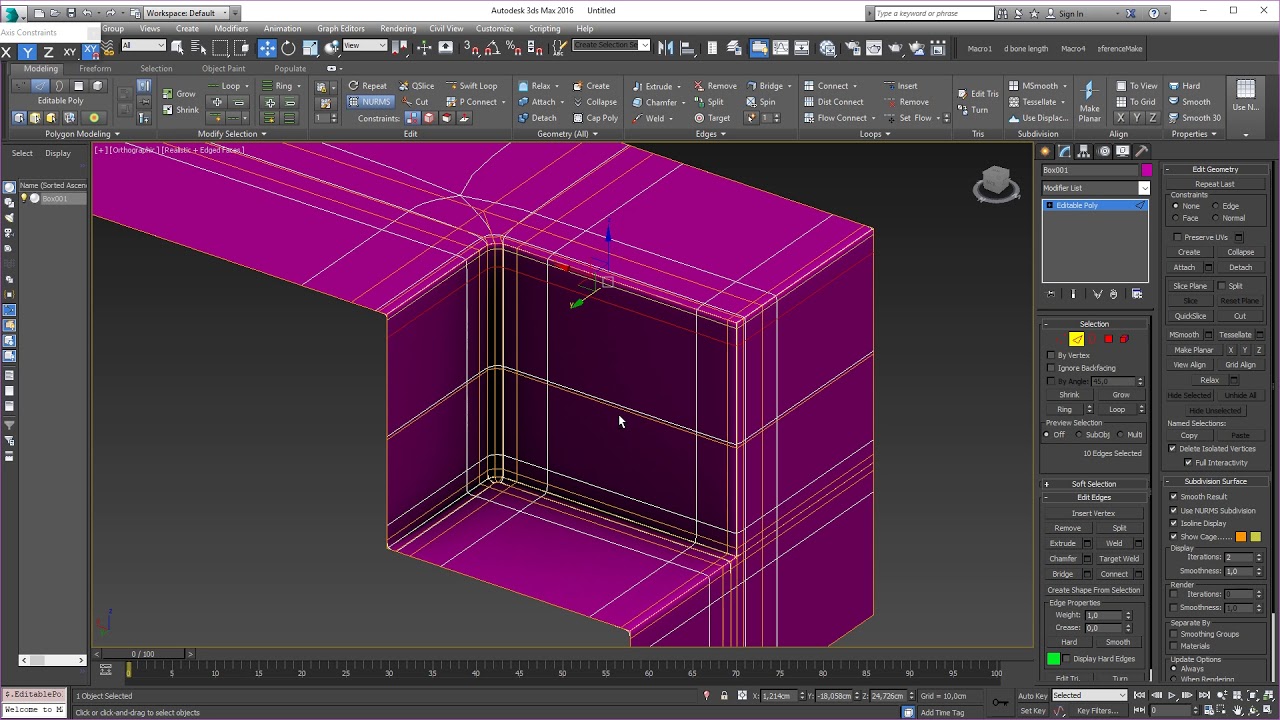Open the Modifier List dropdown

[x=1096, y=188]
